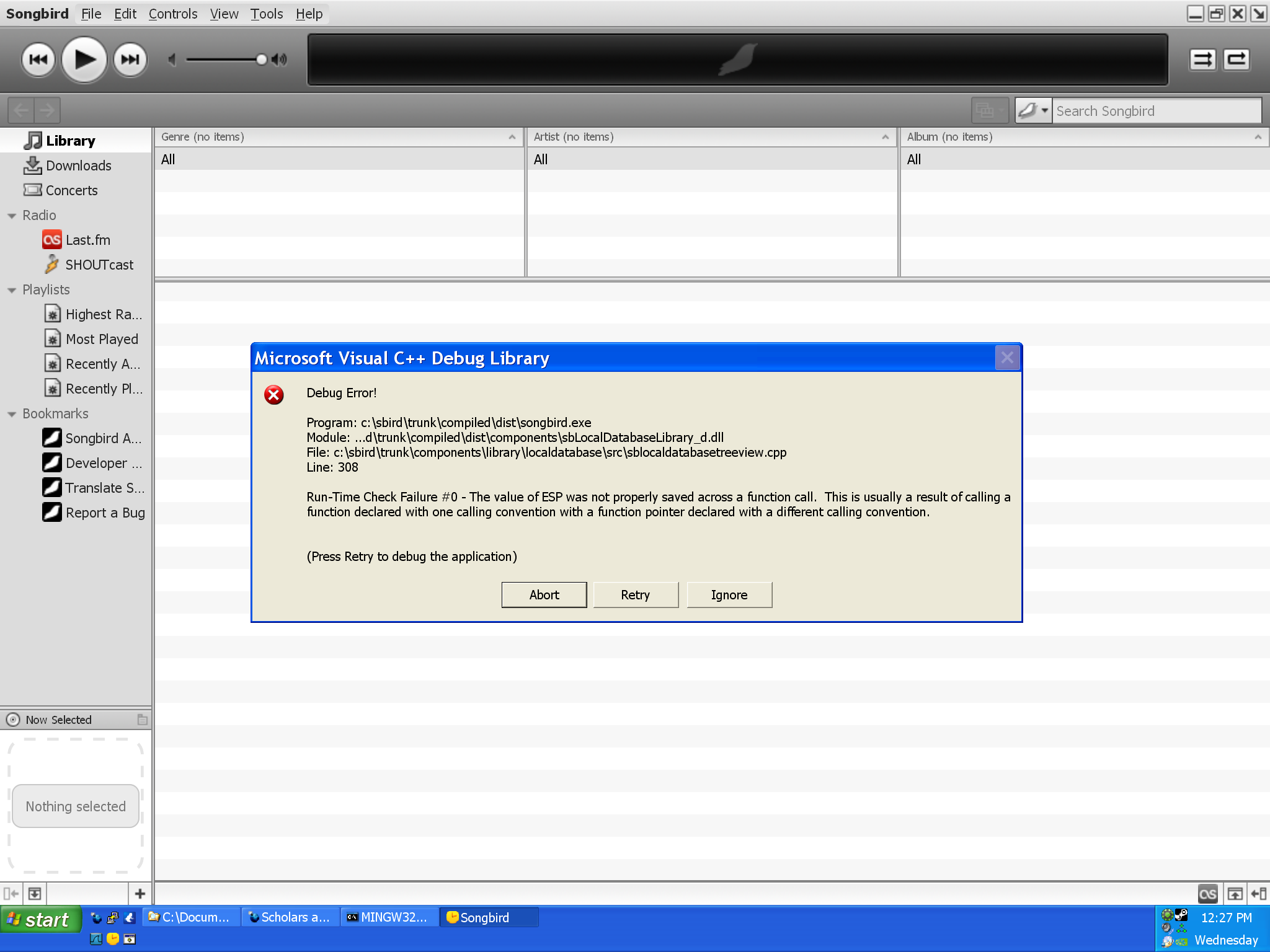Start playback with the Play button

click(x=84, y=59)
